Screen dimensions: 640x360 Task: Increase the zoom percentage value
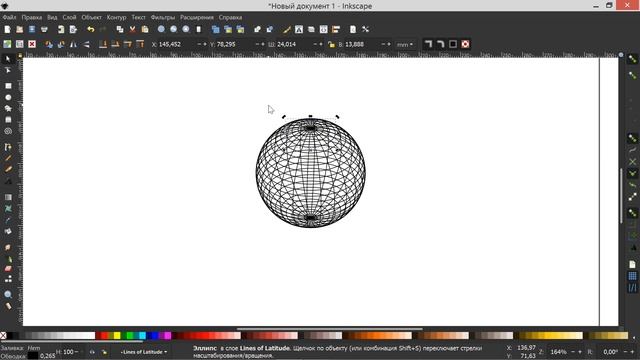580,352
